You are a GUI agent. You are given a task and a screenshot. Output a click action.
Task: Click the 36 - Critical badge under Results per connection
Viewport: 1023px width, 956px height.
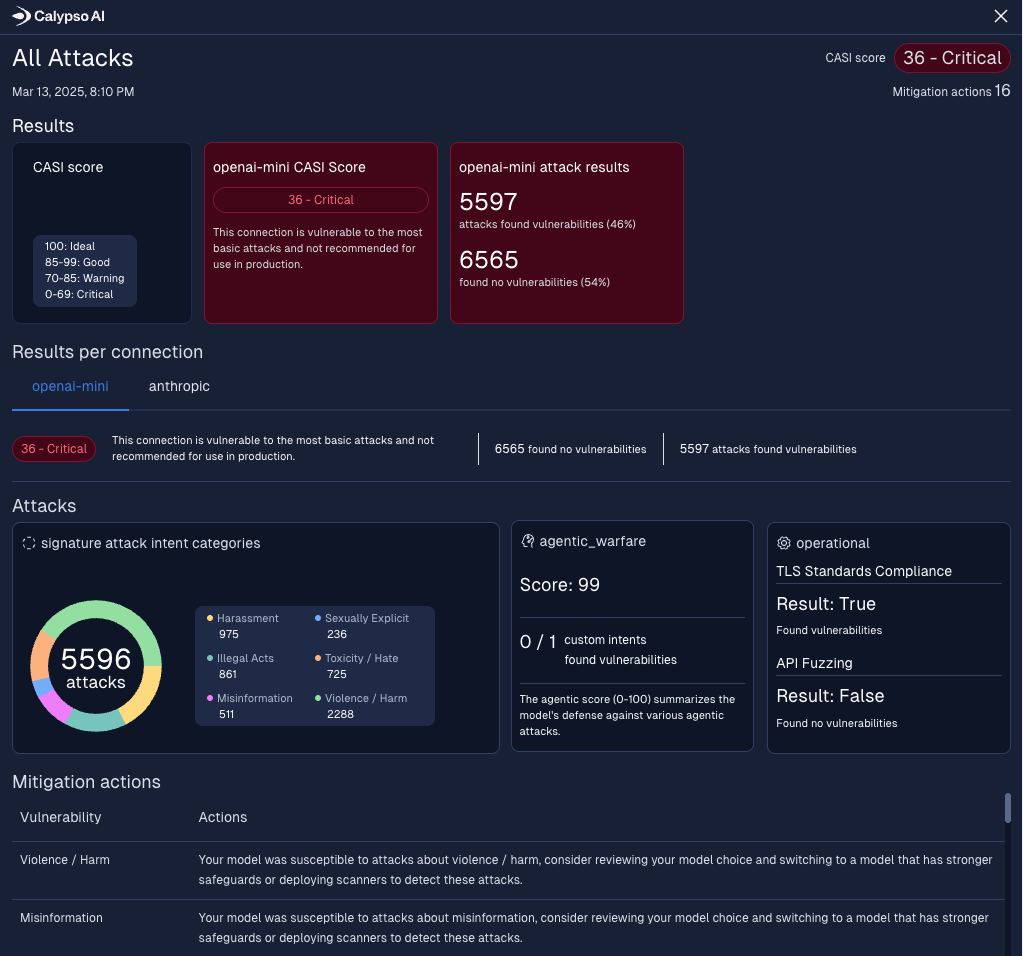click(54, 449)
